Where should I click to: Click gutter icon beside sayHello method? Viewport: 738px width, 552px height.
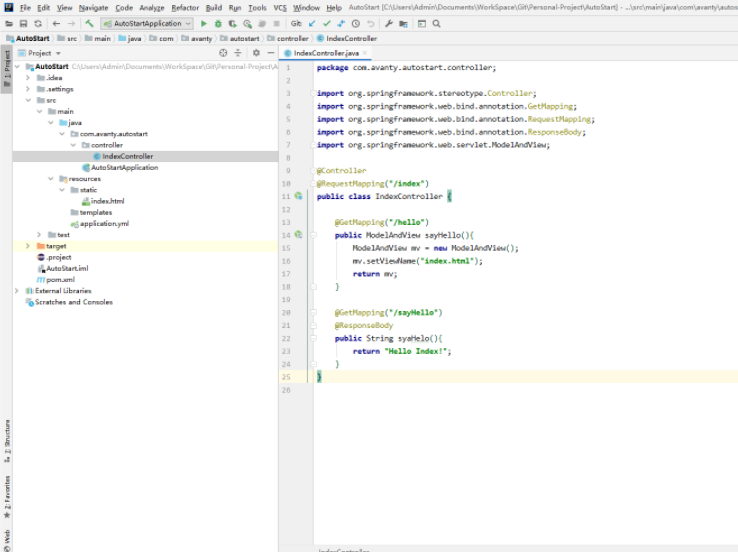pyautogui.click(x=298, y=235)
